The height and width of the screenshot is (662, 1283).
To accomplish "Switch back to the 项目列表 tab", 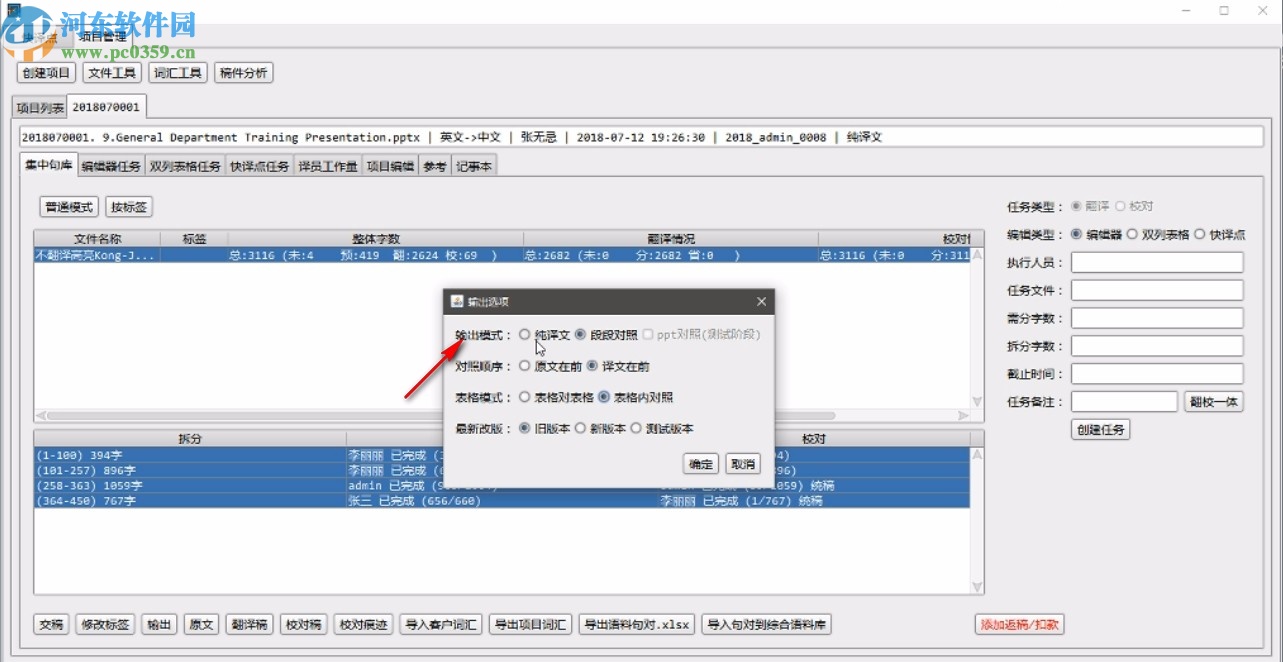I will point(38,105).
